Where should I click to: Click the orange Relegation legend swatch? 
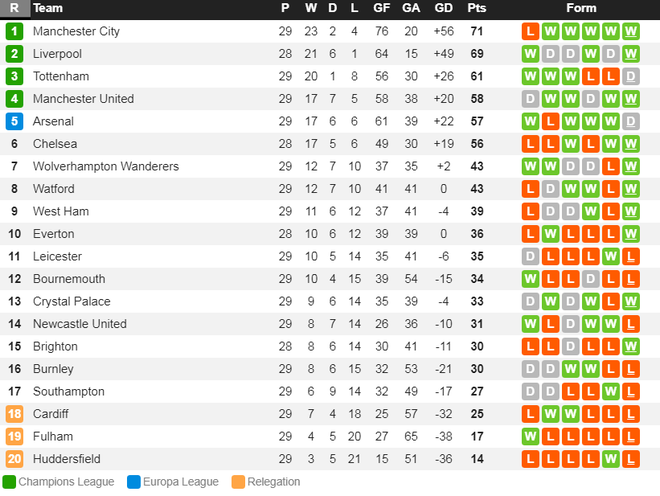point(238,482)
